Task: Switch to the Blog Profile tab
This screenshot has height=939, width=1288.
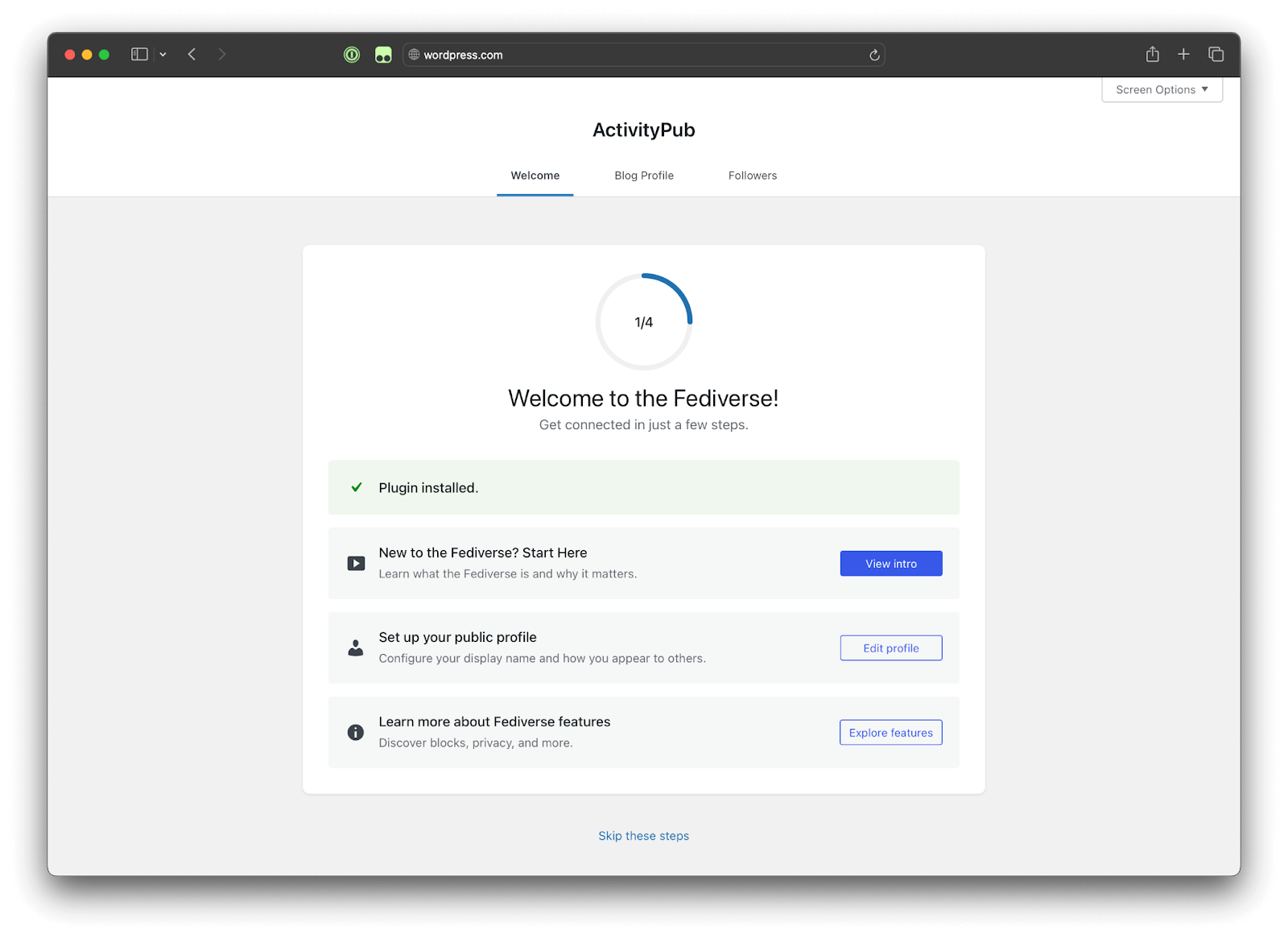Action: (644, 176)
